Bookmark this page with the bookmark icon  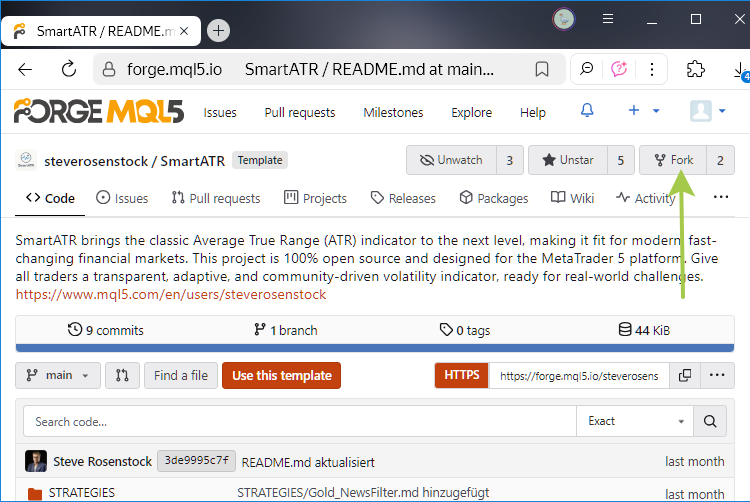pyautogui.click(x=541, y=69)
